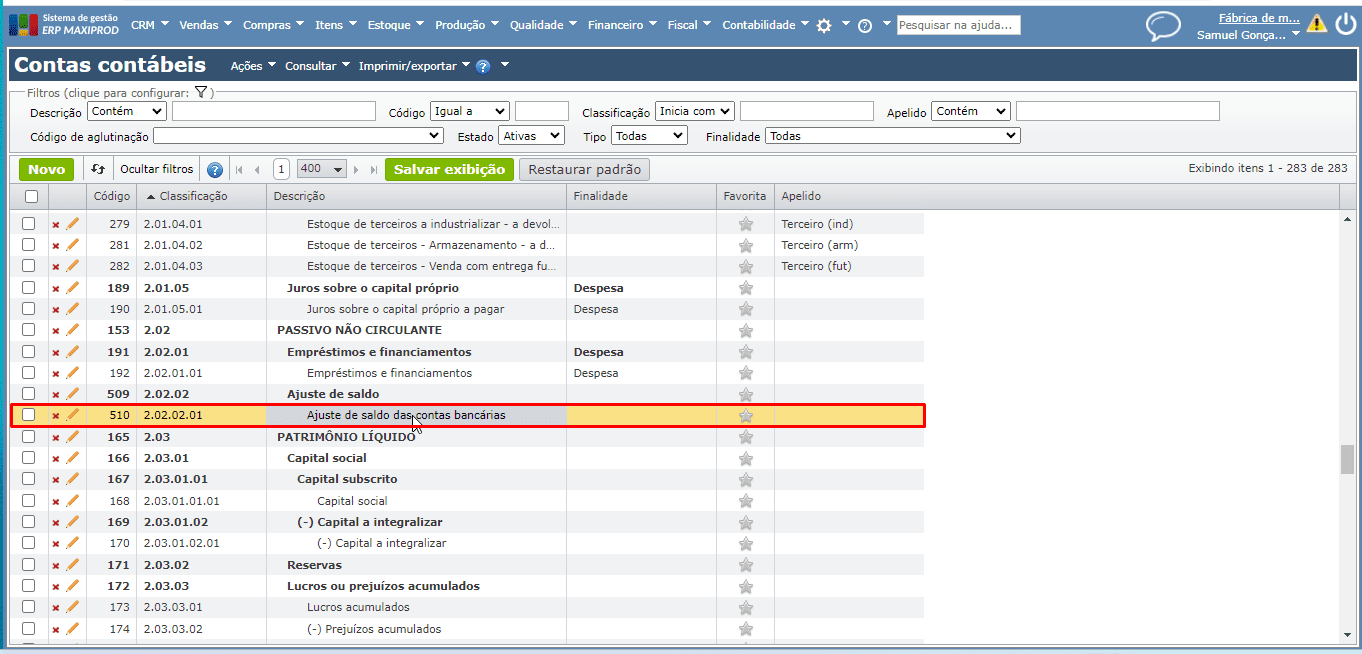Click the vertical scrollbar thumb
Screen dimensions: 1362x654
(x=1347, y=459)
